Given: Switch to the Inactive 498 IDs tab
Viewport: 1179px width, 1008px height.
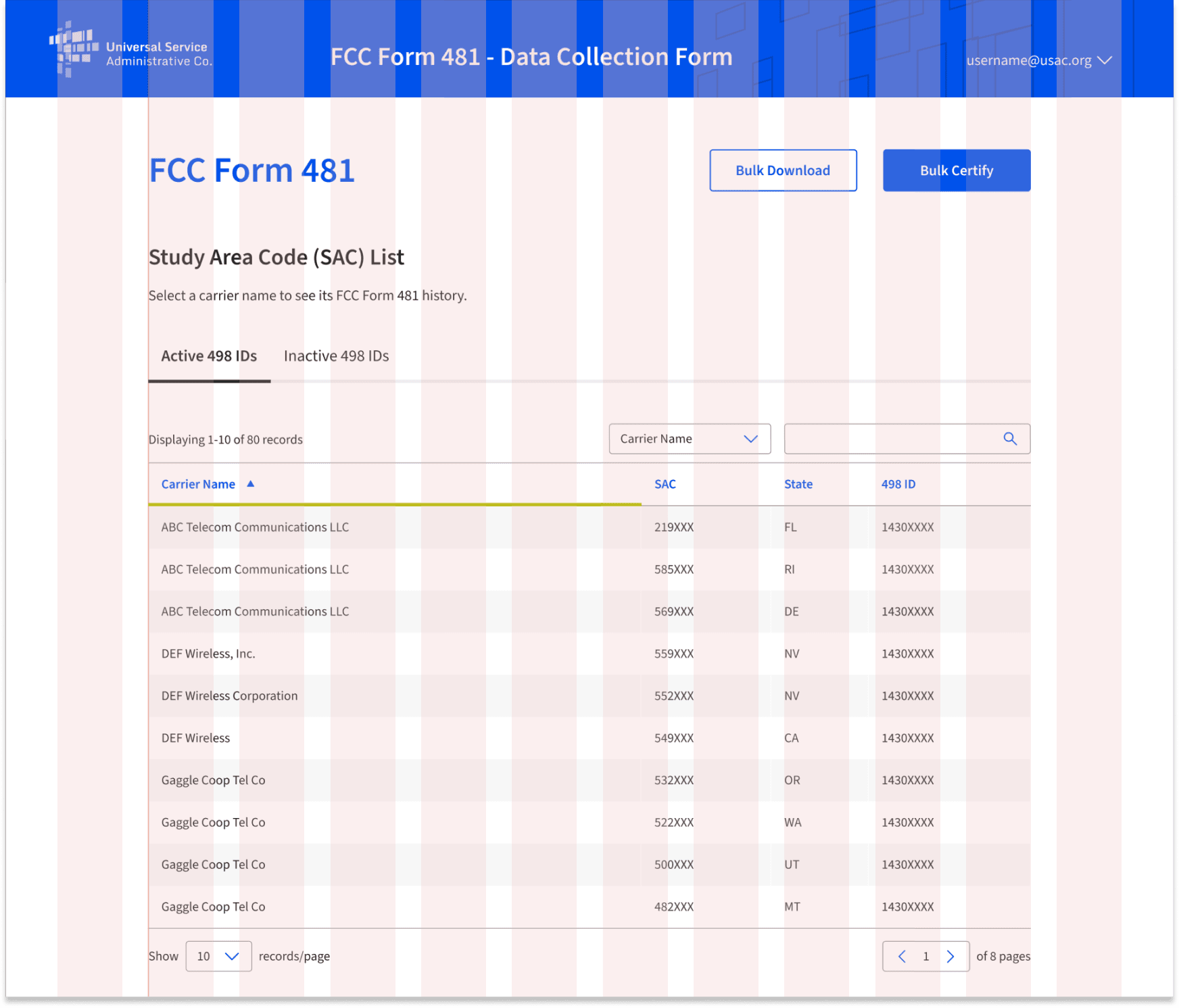Looking at the screenshot, I should click(336, 356).
